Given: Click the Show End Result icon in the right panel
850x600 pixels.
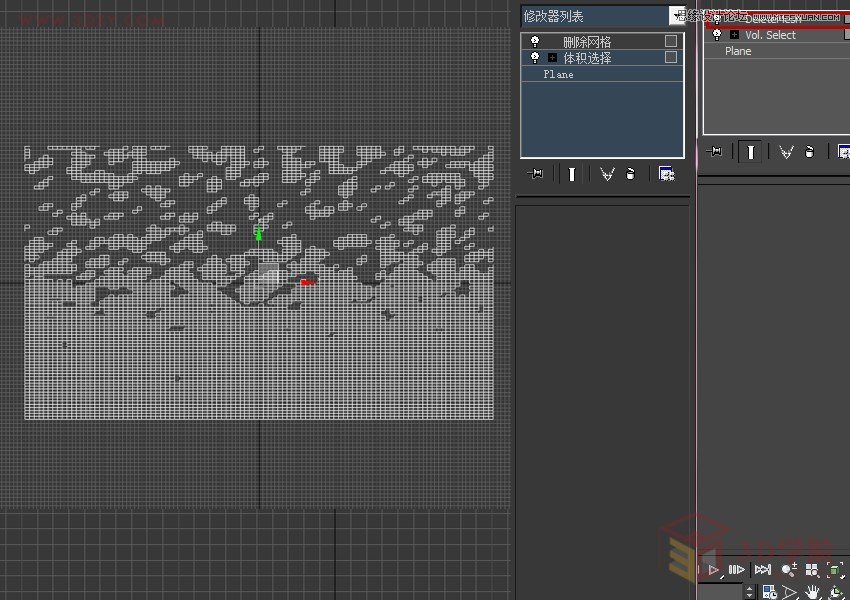Looking at the screenshot, I should click(x=750, y=151).
